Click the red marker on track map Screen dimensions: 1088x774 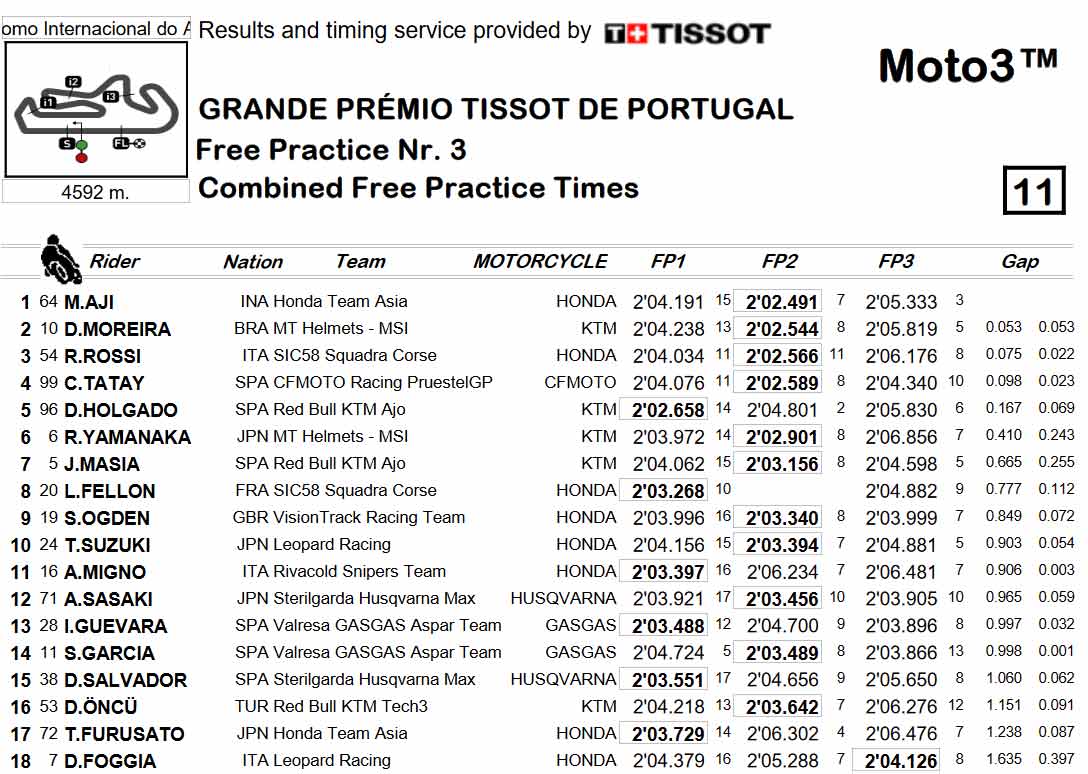(x=81, y=158)
